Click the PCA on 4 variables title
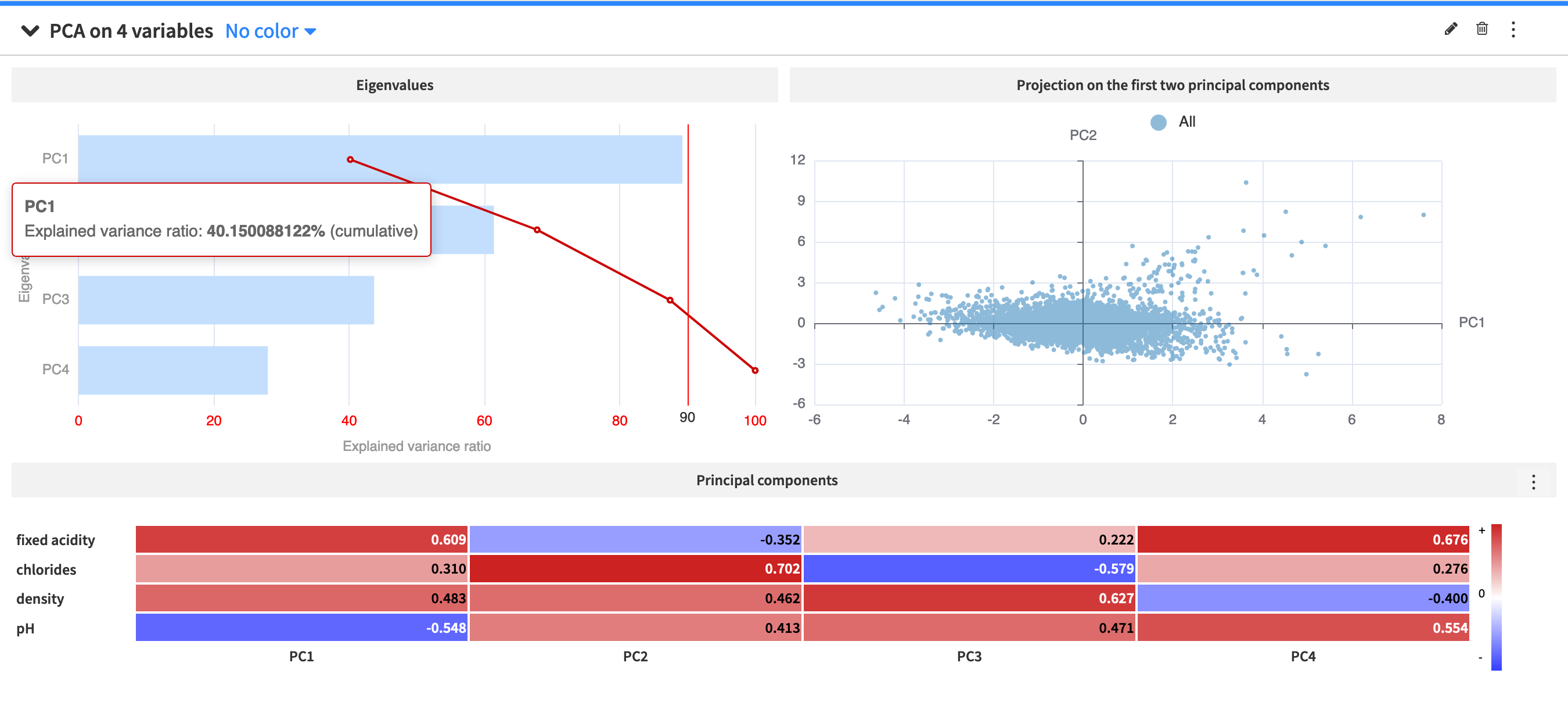Image resolution: width=1568 pixels, height=702 pixels. 131,30
